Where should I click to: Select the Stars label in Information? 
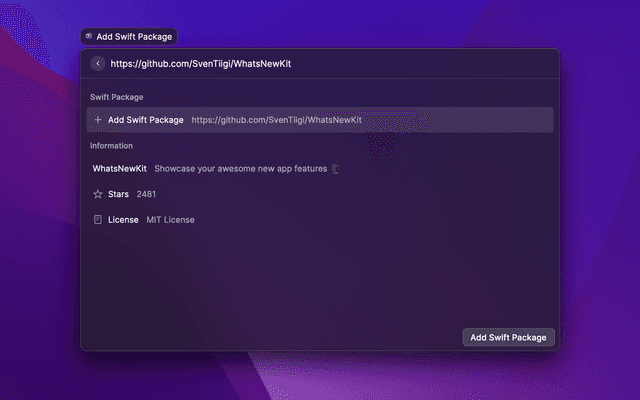118,194
